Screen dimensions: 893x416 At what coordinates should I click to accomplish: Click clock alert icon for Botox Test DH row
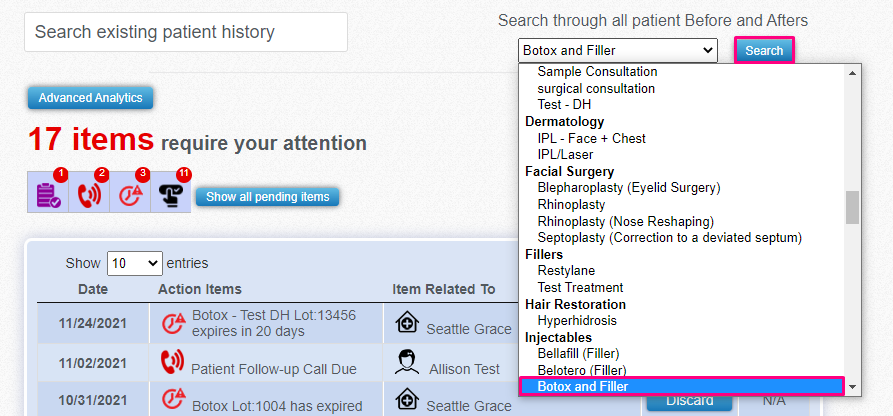(x=174, y=323)
